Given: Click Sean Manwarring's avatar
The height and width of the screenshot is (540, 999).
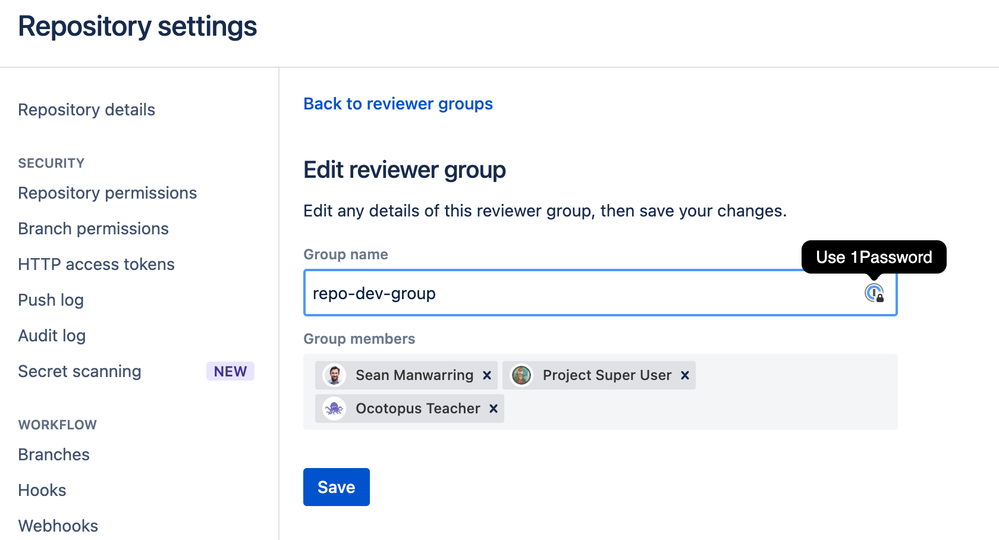Looking at the screenshot, I should coord(335,376).
